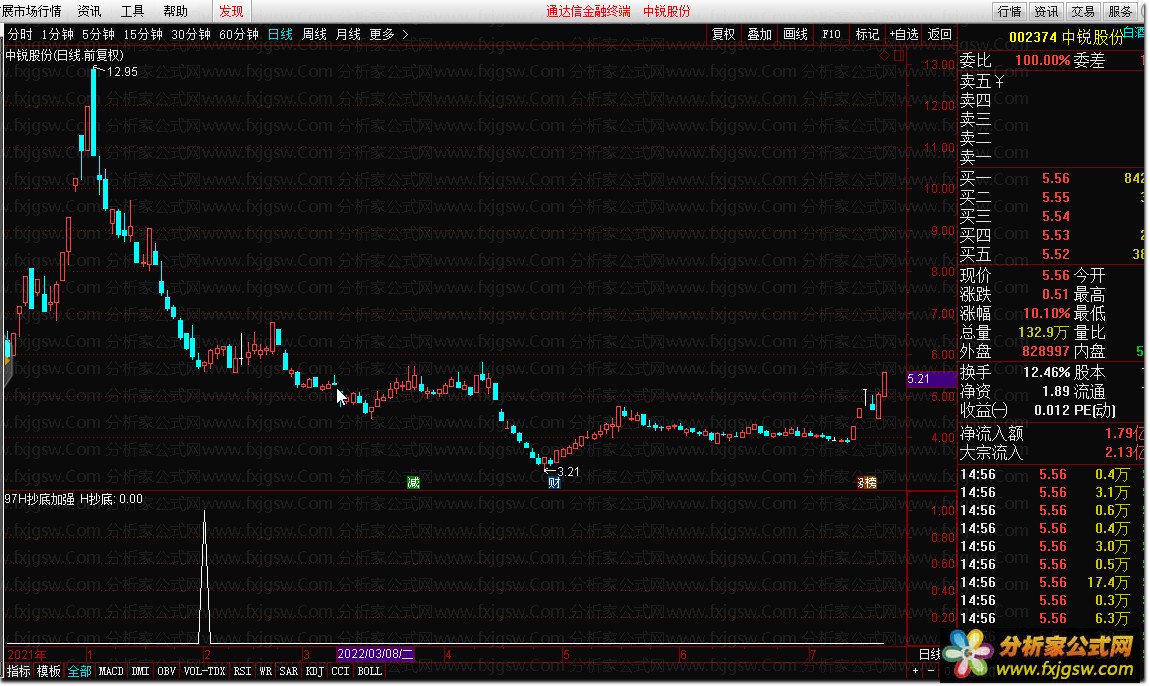Click the 中锐股份(日线 前复权) chart title

(x=65, y=55)
